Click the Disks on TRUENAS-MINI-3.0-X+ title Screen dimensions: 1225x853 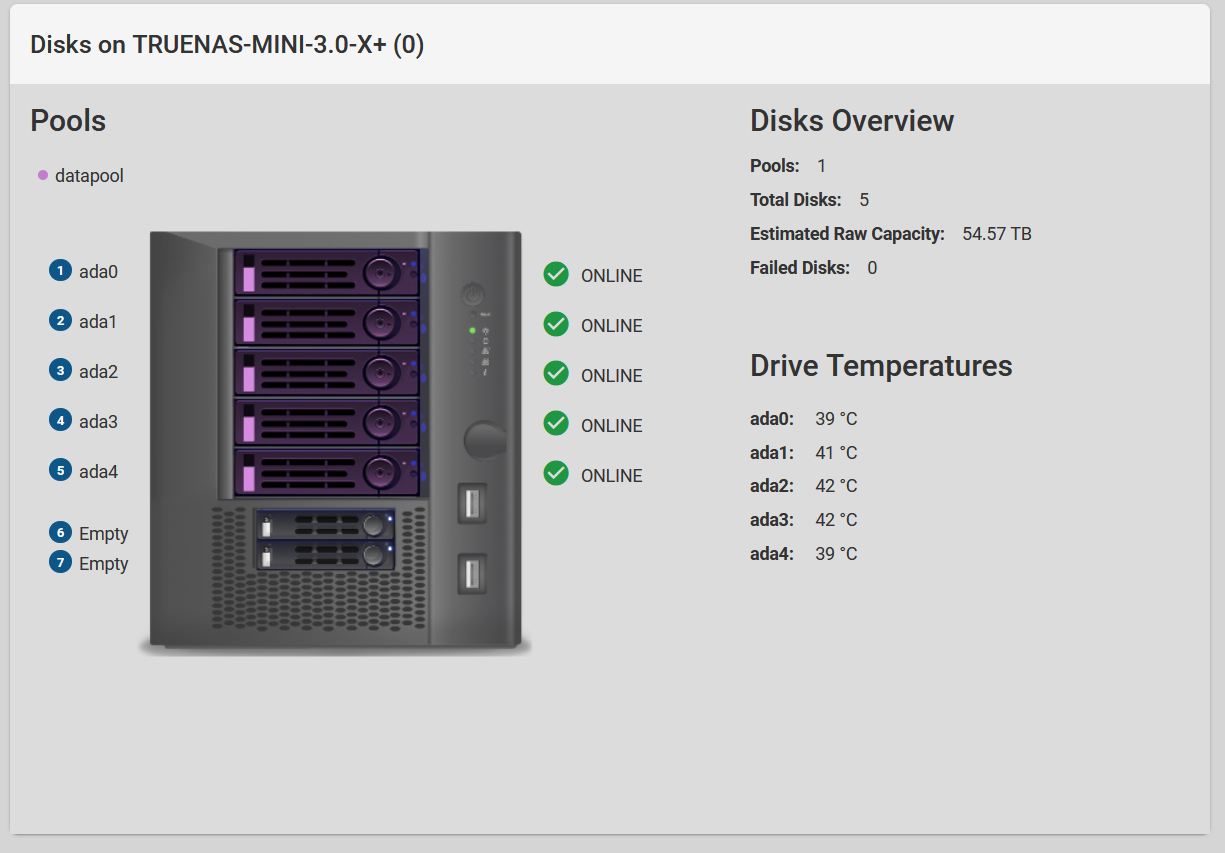[x=227, y=45]
